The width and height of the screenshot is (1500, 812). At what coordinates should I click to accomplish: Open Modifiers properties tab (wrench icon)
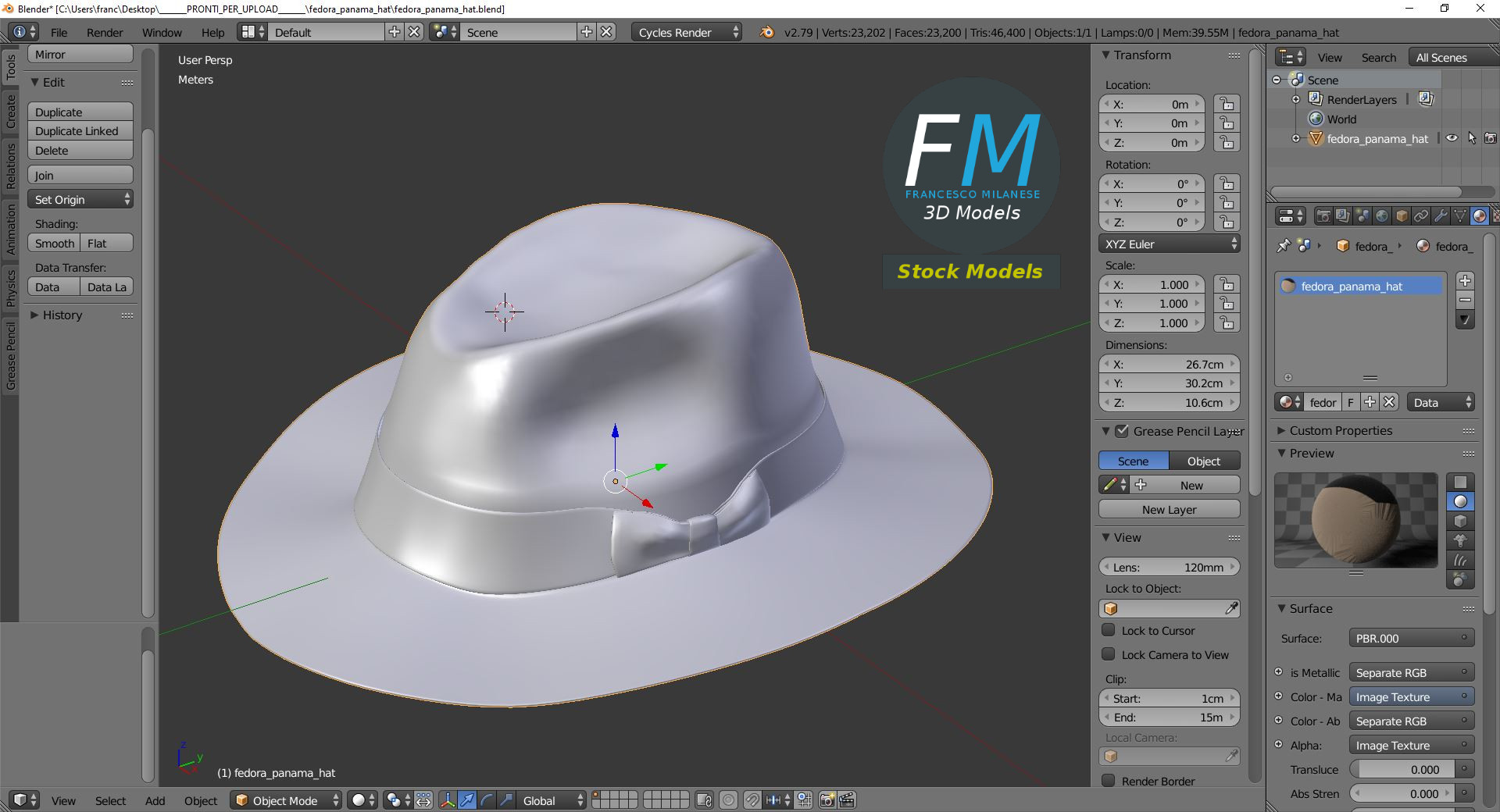(1441, 216)
